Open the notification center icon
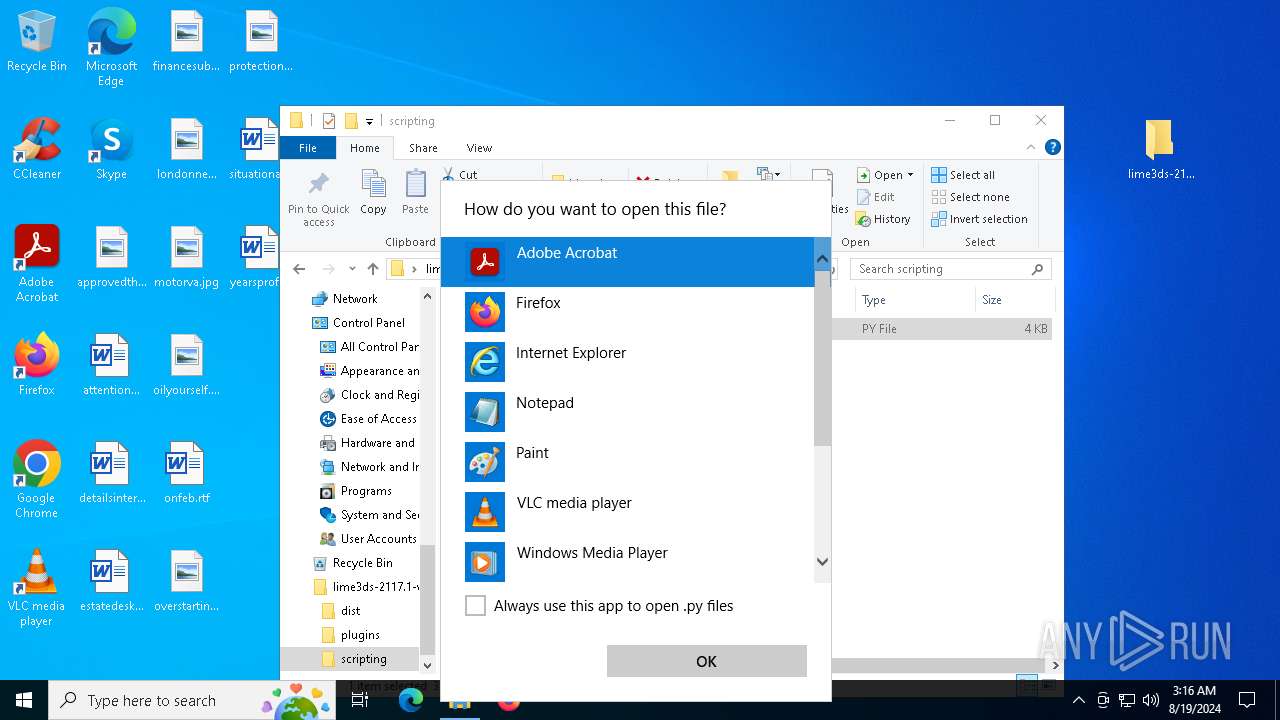Screen dimensions: 1280x720 (x=1247, y=700)
